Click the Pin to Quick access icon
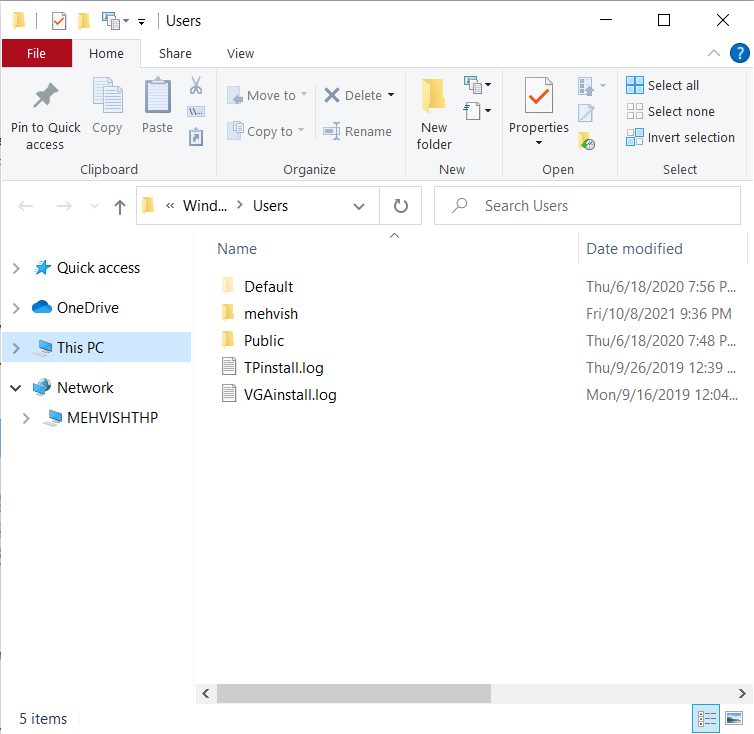The image size is (754, 734). point(45,97)
